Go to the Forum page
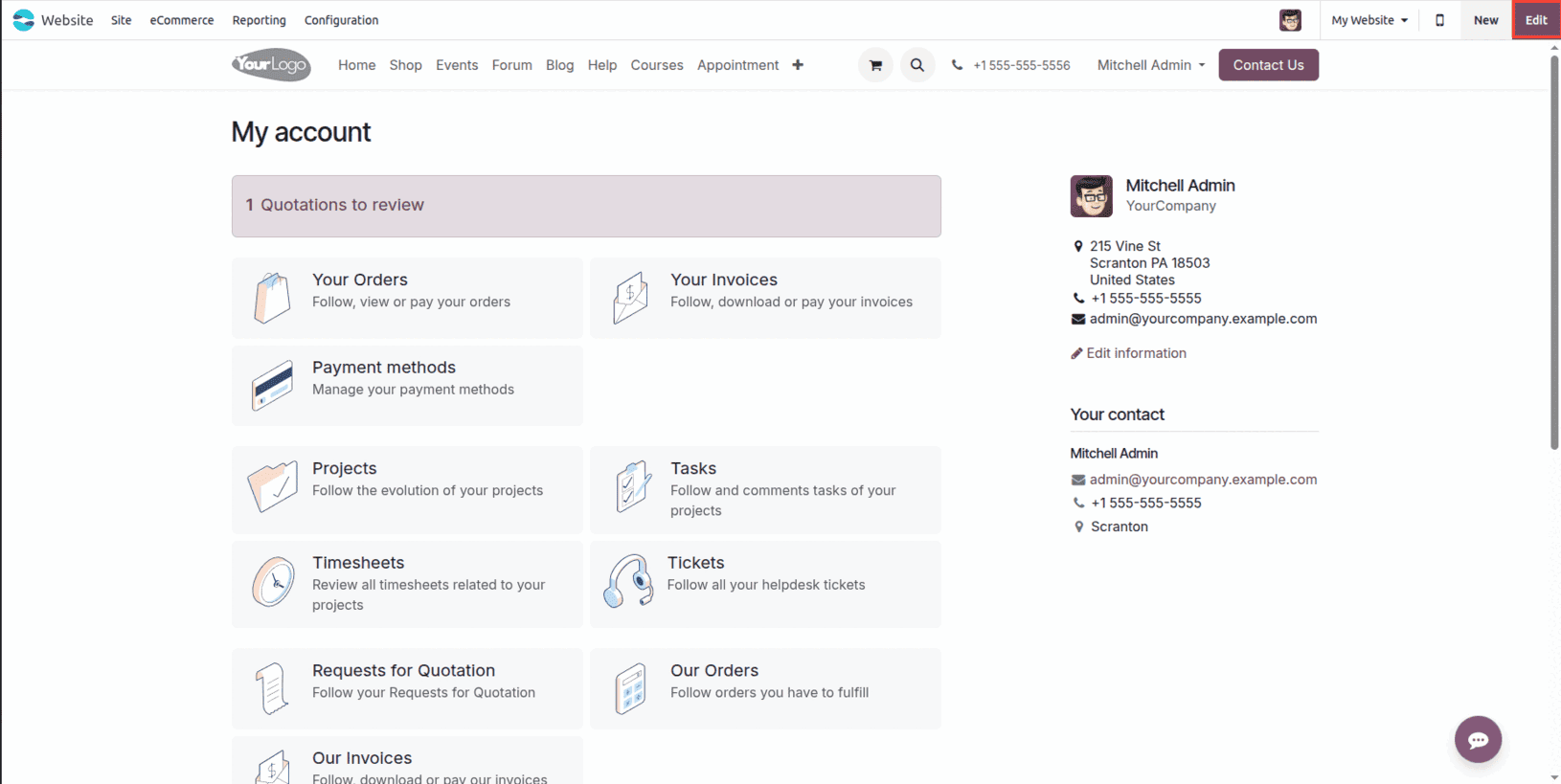The width and height of the screenshot is (1561, 784). click(511, 65)
